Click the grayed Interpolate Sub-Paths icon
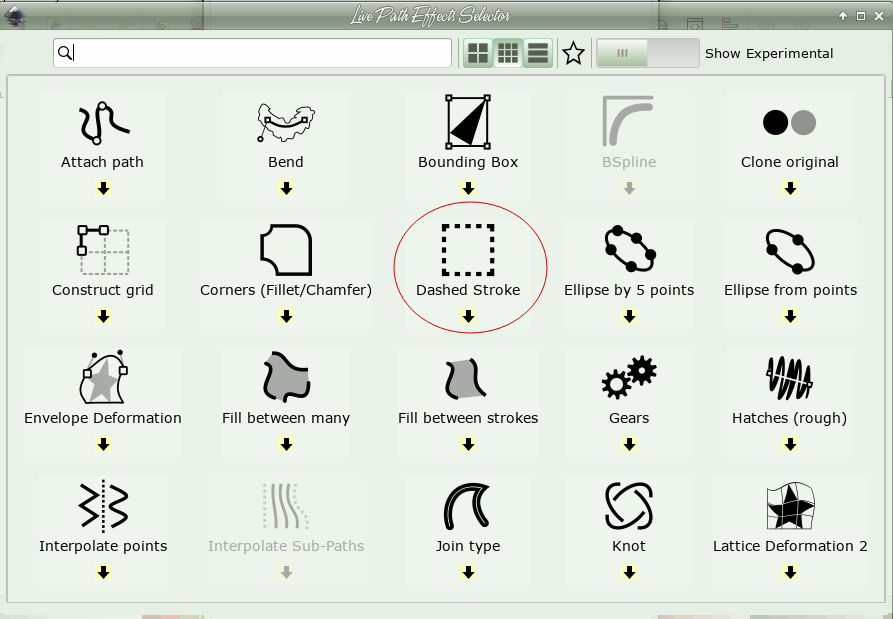This screenshot has width=893, height=619. (286, 505)
